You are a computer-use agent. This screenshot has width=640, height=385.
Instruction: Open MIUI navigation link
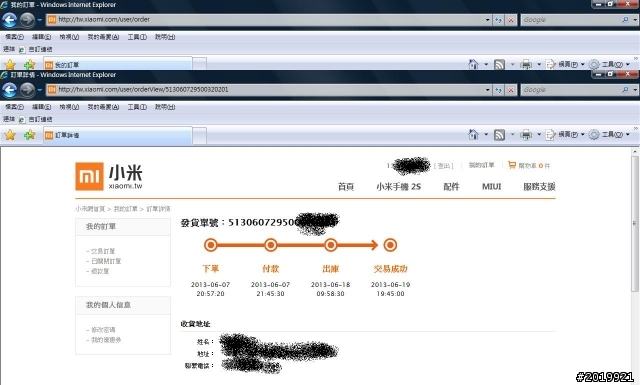point(491,187)
